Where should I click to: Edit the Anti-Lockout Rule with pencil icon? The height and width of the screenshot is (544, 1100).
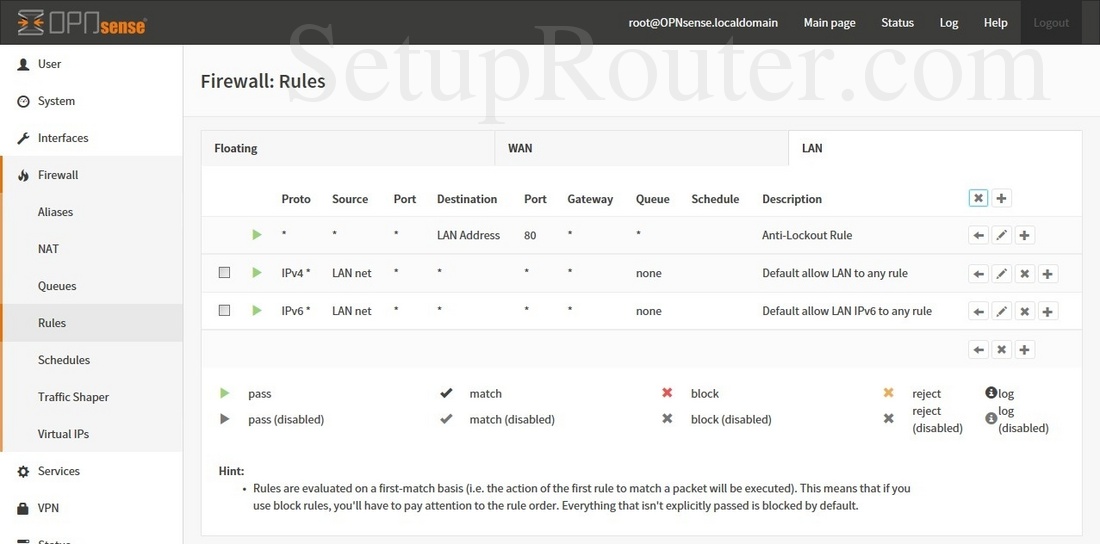point(1002,236)
